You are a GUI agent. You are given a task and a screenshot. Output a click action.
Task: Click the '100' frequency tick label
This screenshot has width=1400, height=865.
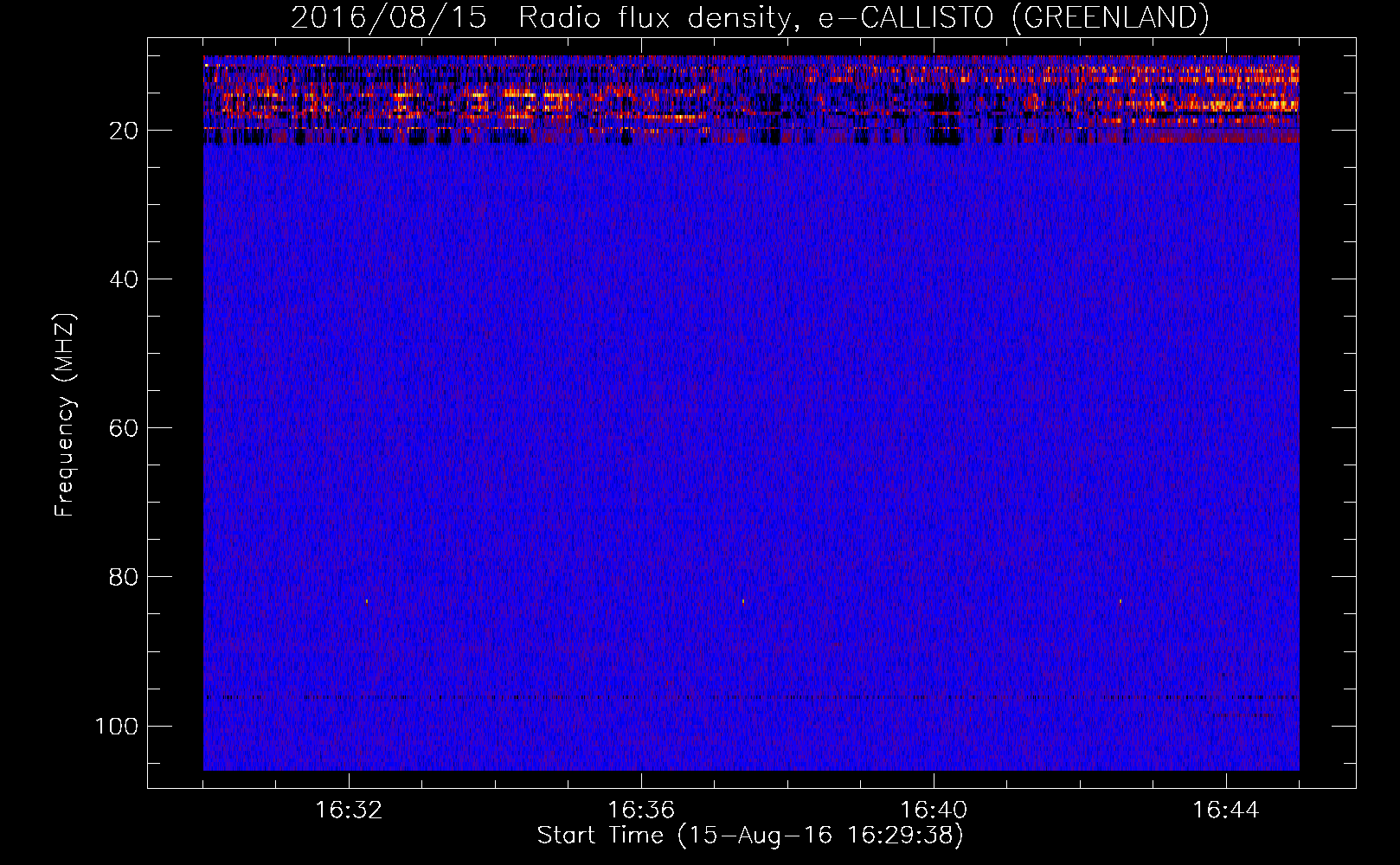pos(117,726)
